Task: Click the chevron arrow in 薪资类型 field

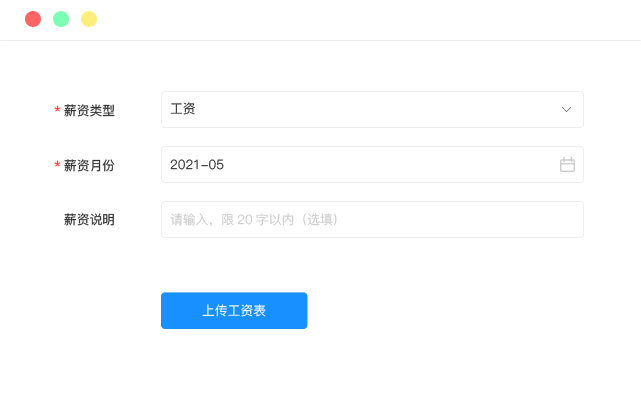Action: pos(566,110)
